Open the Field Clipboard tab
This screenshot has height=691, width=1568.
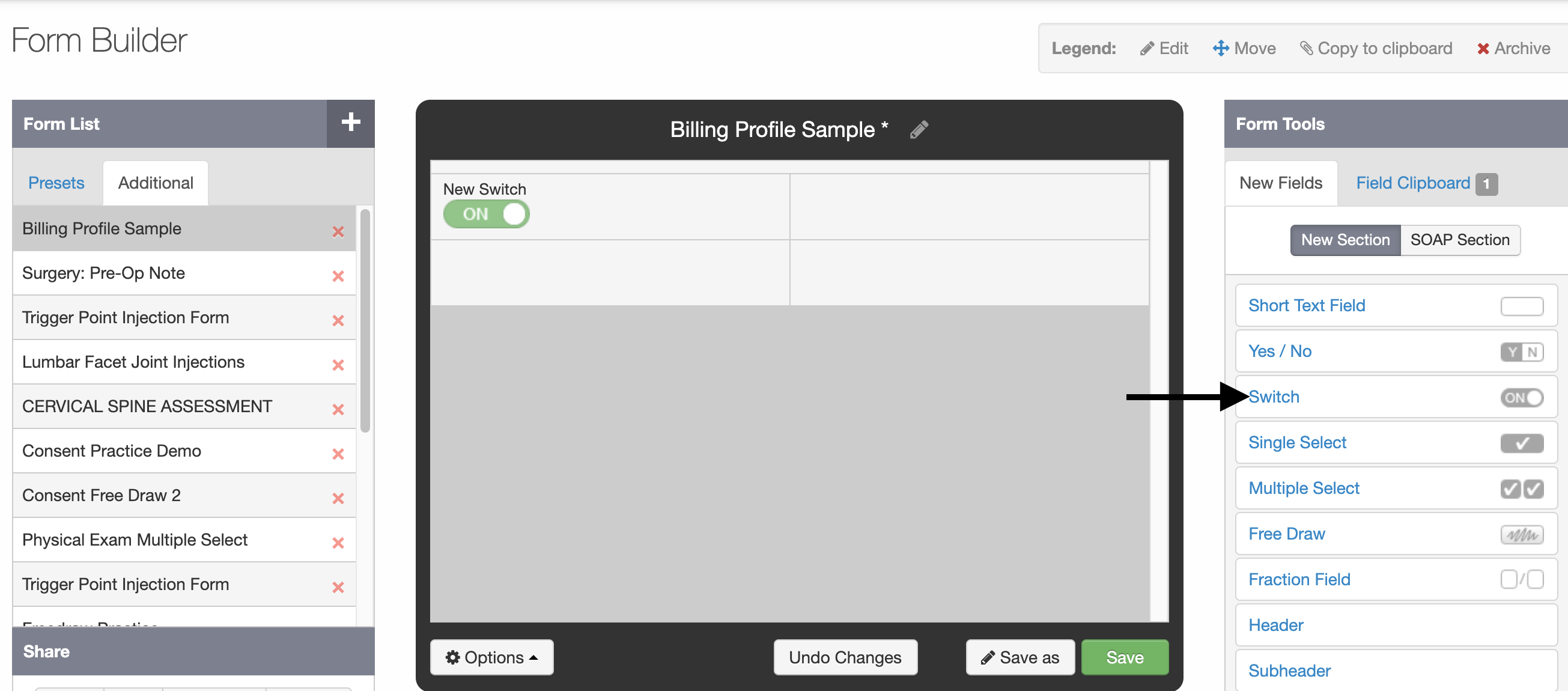[1412, 183]
